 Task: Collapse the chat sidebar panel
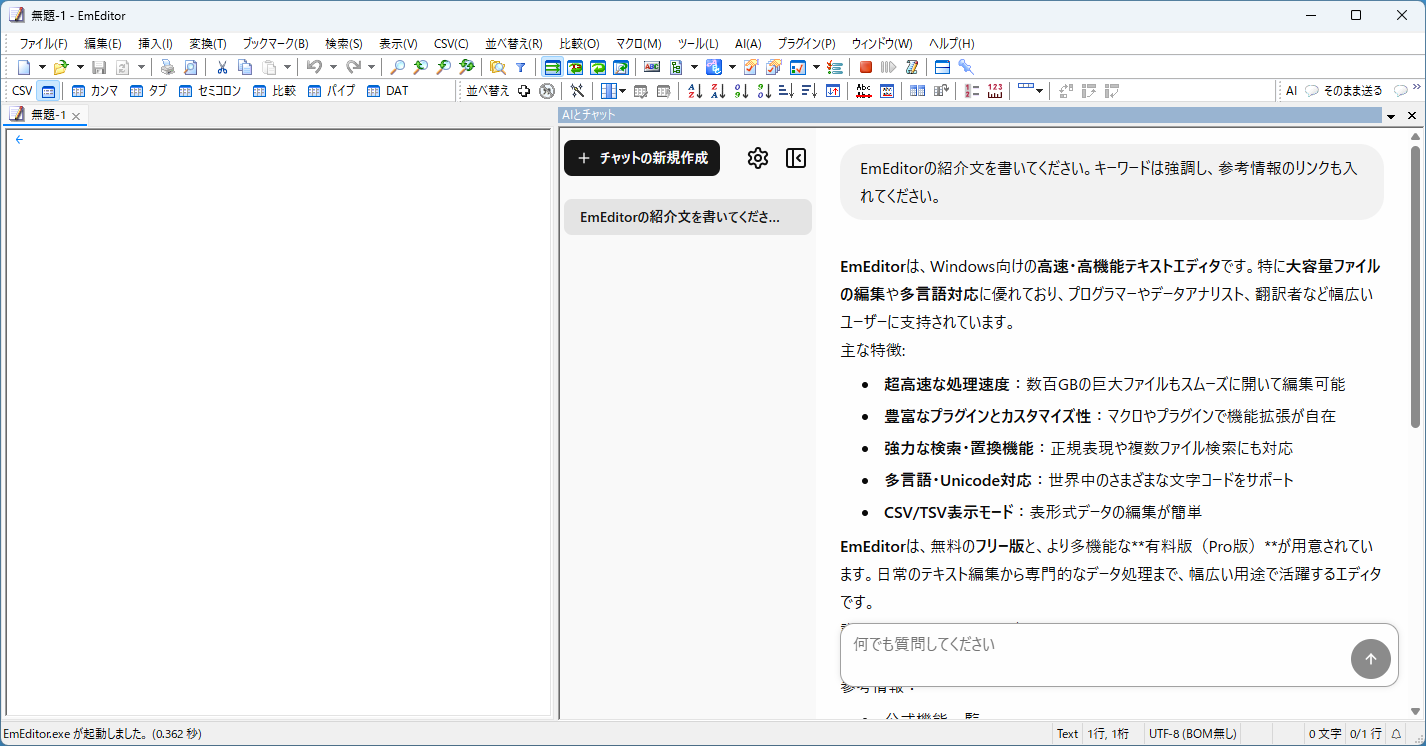(795, 157)
